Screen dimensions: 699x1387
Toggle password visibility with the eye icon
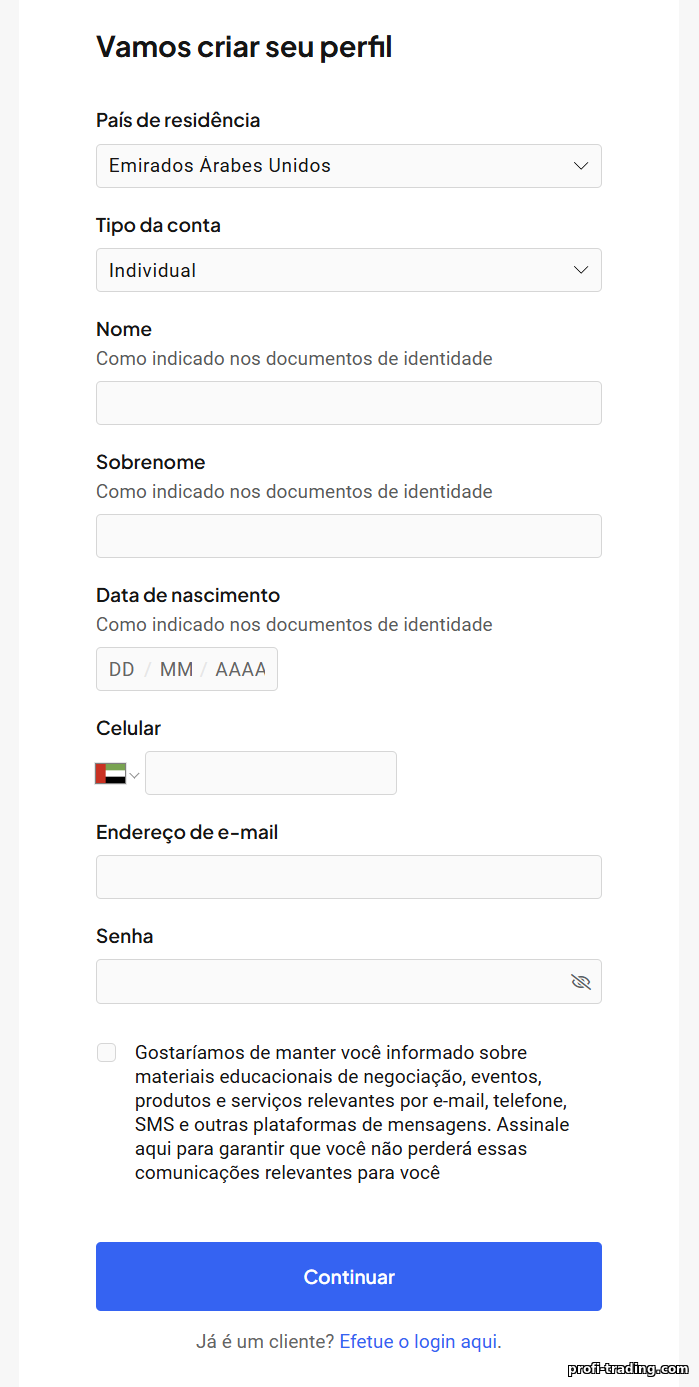coord(581,982)
